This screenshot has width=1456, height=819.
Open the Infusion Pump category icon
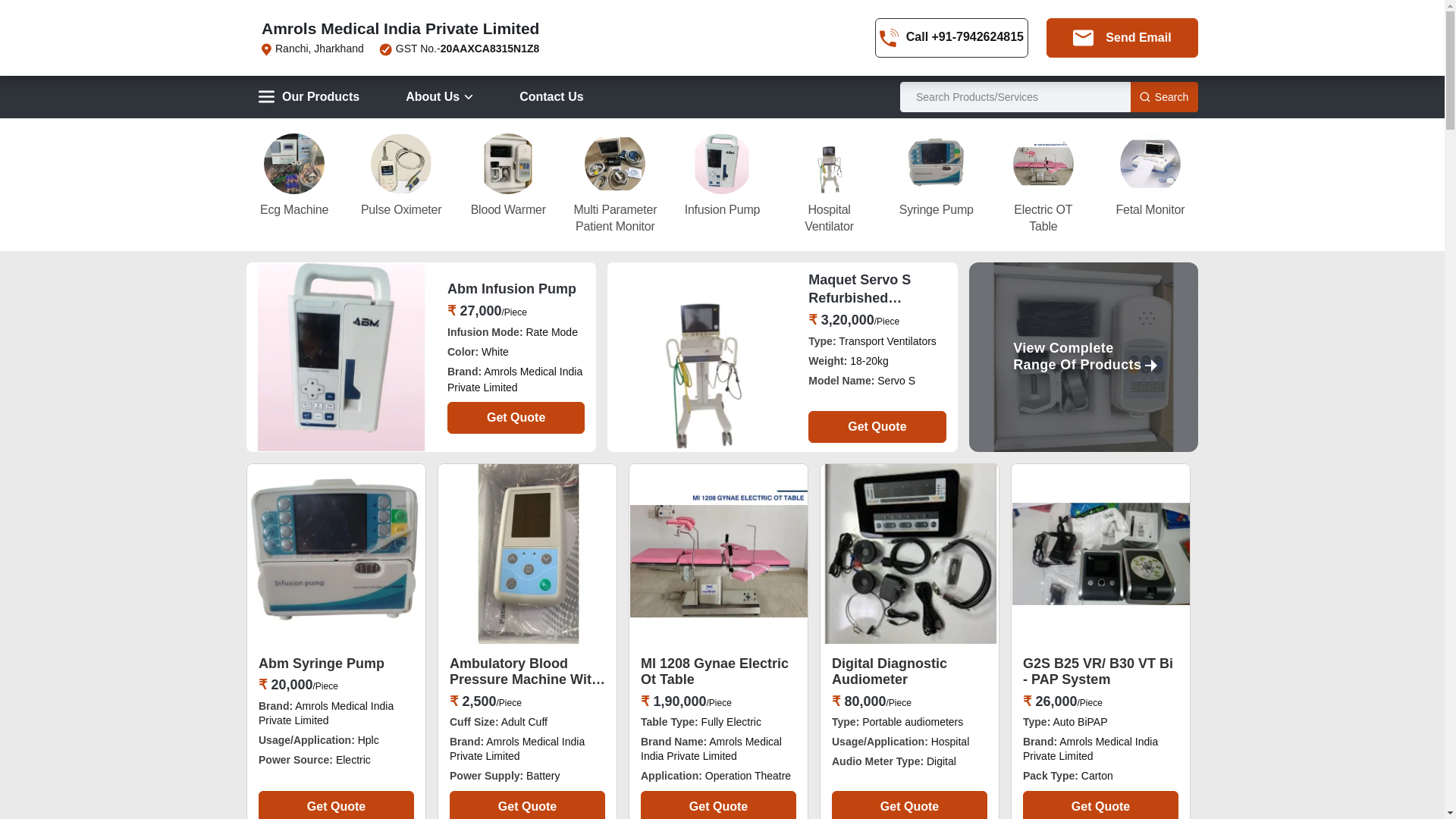(722, 164)
